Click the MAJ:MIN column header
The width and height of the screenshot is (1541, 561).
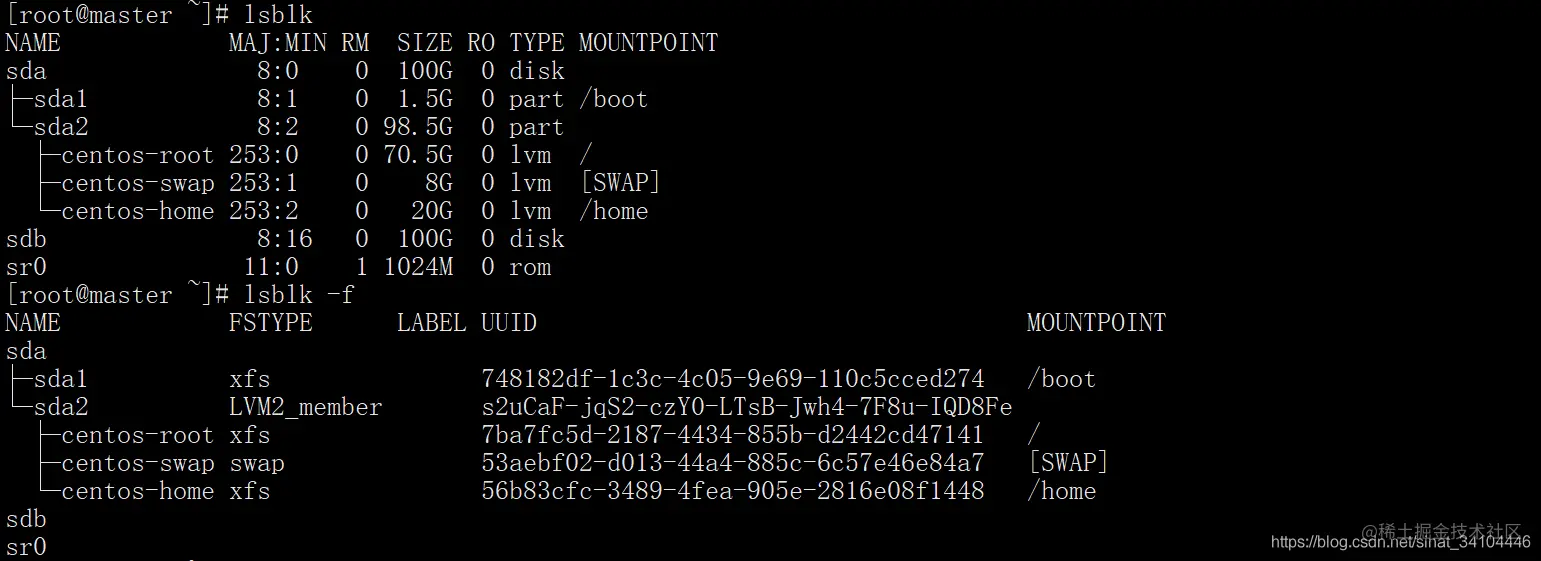pos(277,43)
